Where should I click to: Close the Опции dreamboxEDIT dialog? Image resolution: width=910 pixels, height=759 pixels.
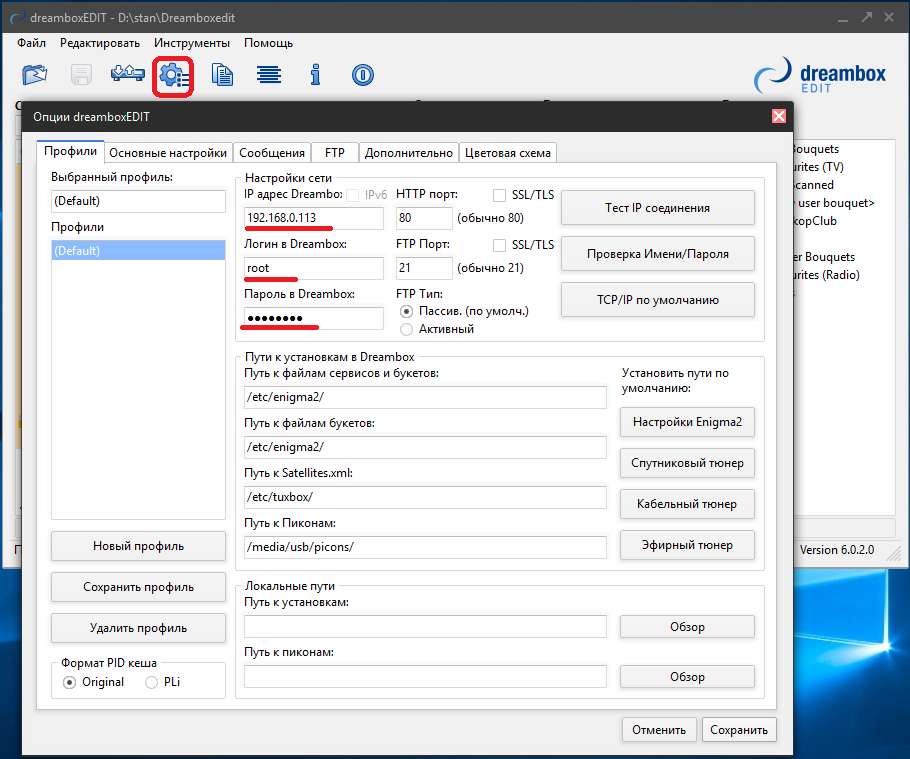coord(779,116)
